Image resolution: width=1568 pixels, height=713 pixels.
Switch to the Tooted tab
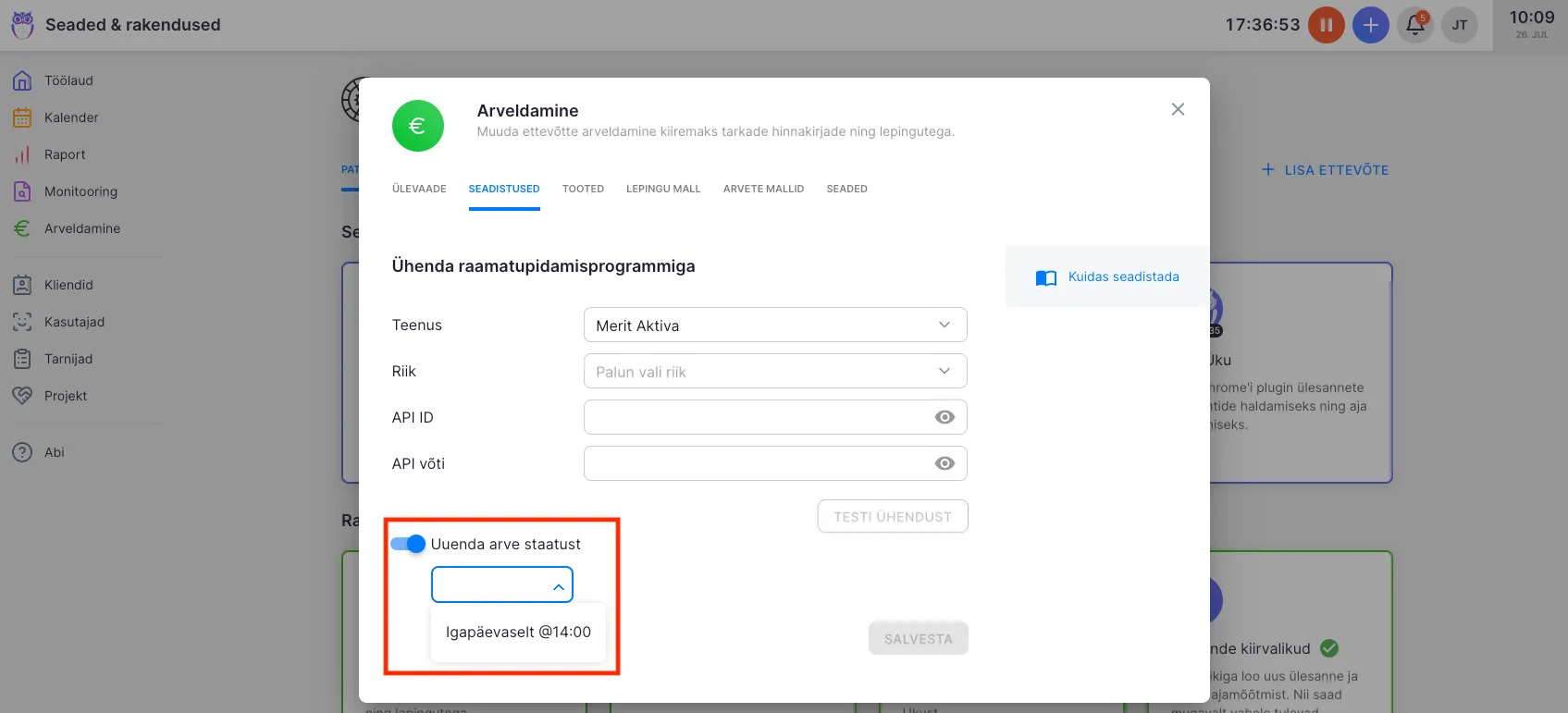tap(583, 189)
